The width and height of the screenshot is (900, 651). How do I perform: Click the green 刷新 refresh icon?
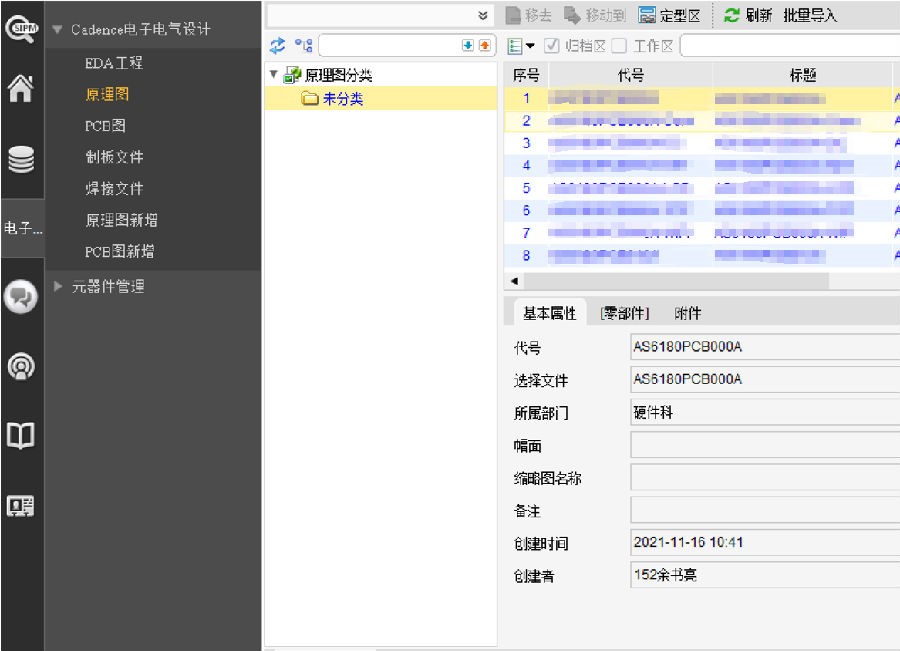(x=732, y=15)
